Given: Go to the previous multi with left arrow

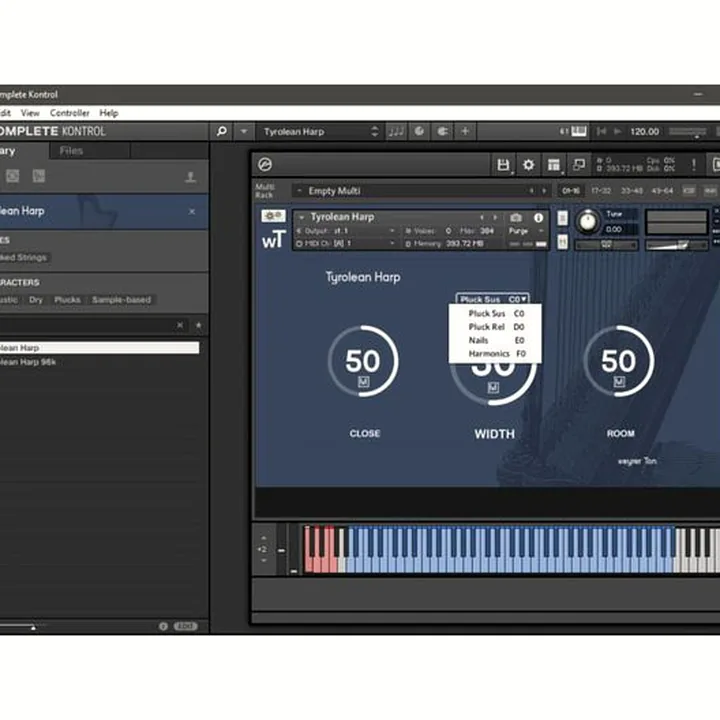Looking at the screenshot, I should [x=531, y=191].
